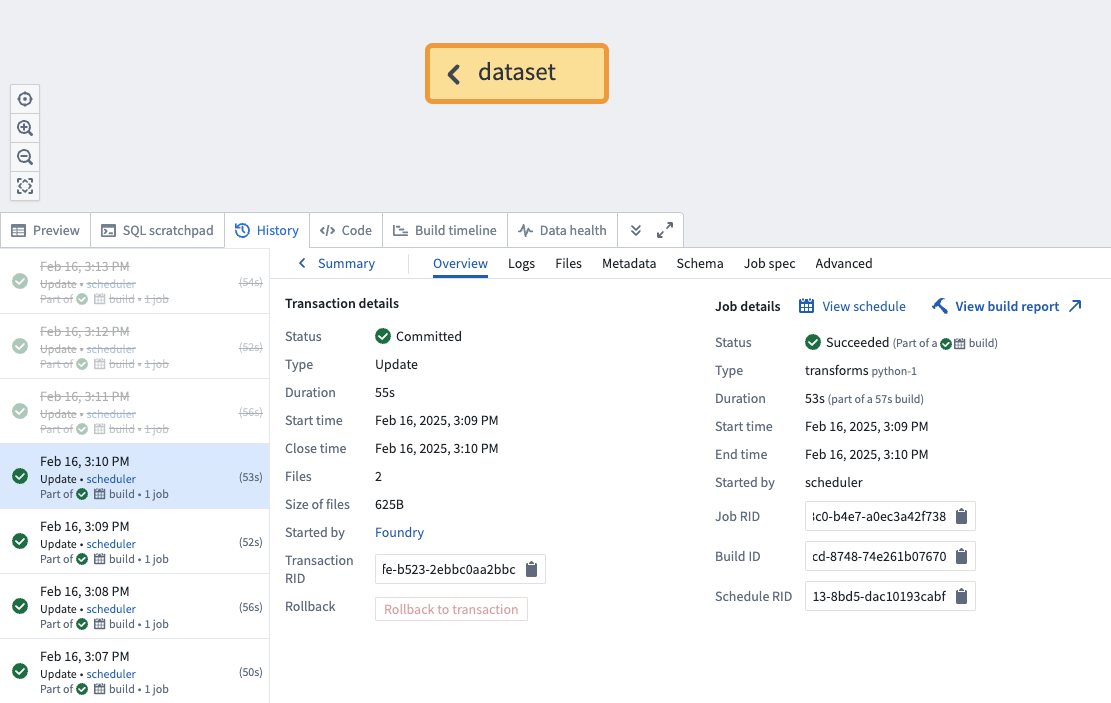
Task: Click the View schedule link
Action: [x=853, y=306]
